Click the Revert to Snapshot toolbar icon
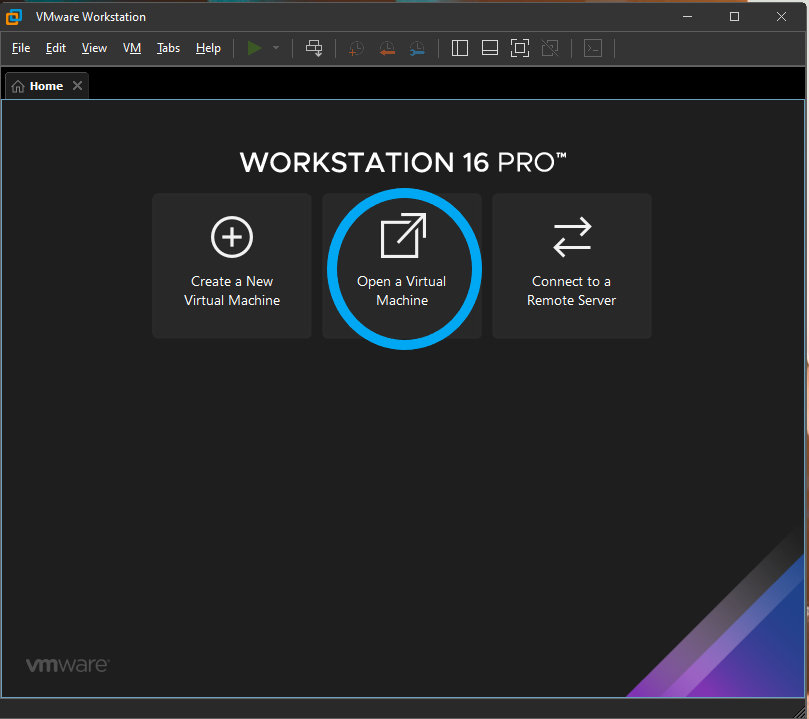Viewport: 809px width, 719px height. (386, 48)
